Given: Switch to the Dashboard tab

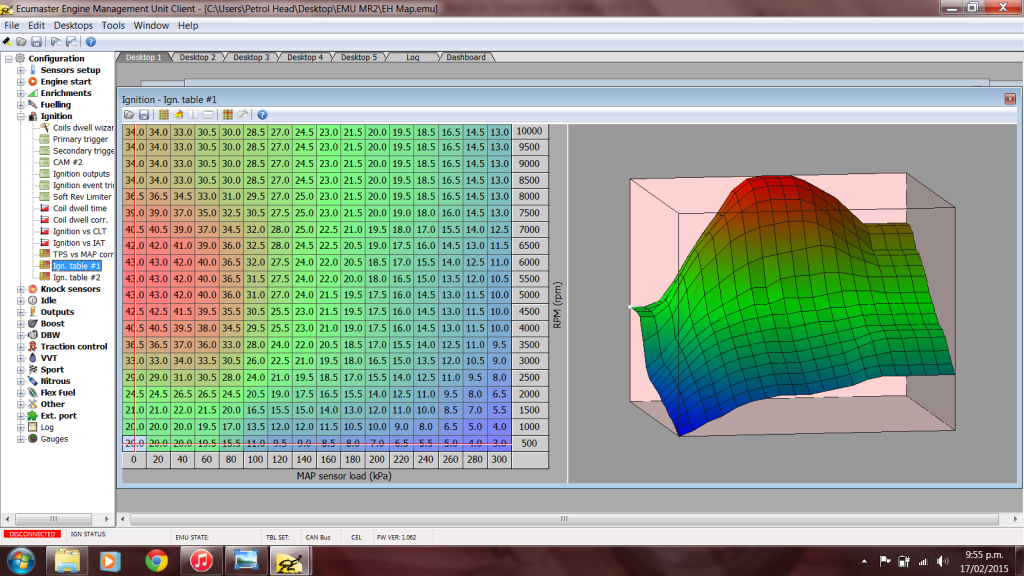Looking at the screenshot, I should 466,57.
